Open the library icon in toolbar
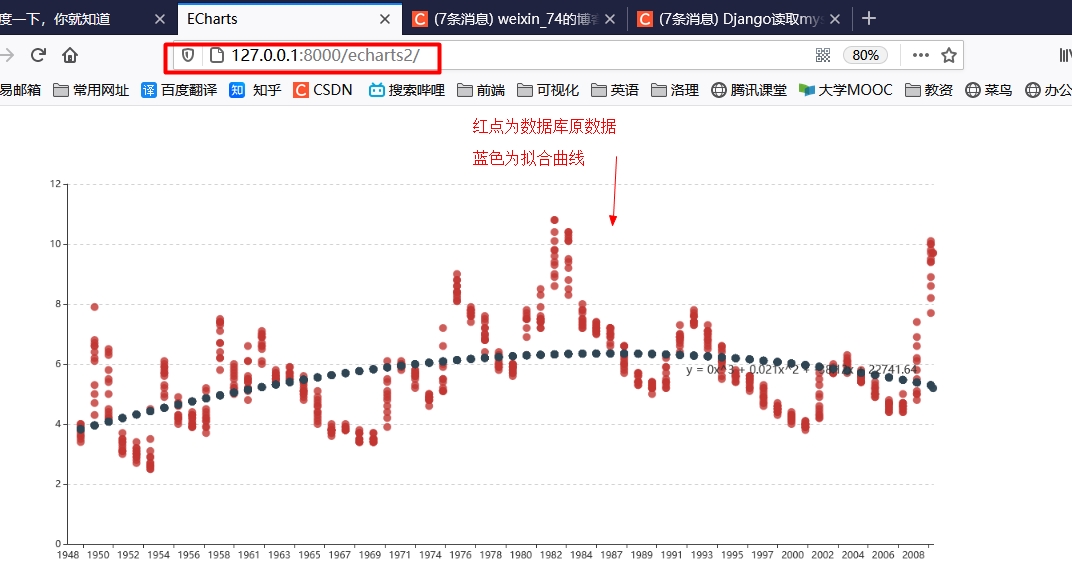This screenshot has height=587, width=1072. click(x=1064, y=55)
